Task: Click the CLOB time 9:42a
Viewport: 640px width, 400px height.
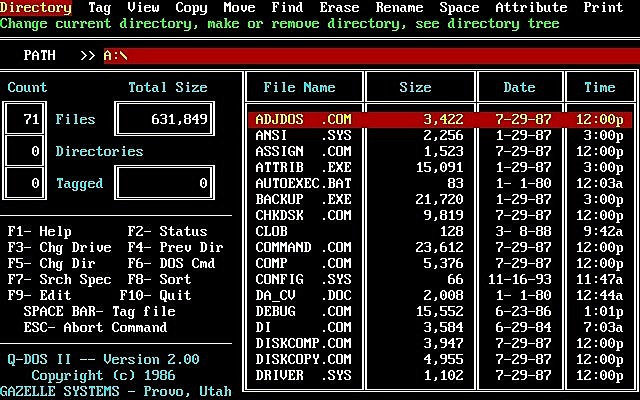Action: (603, 231)
